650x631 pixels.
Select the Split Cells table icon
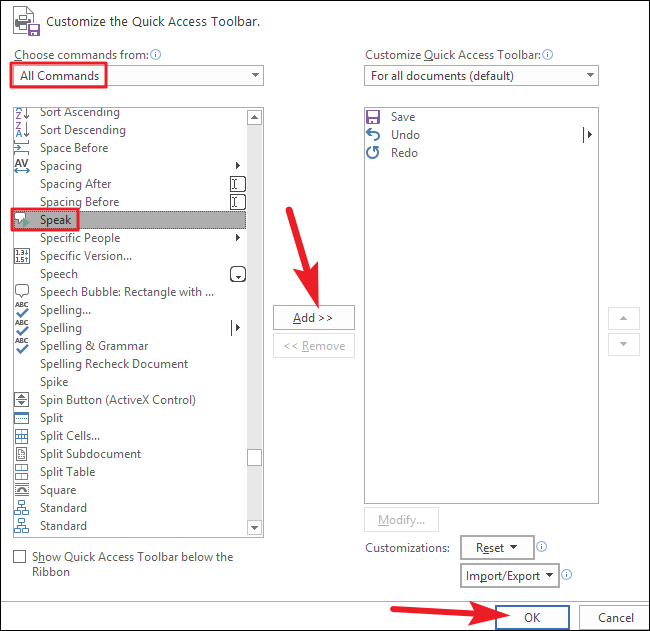[22, 436]
